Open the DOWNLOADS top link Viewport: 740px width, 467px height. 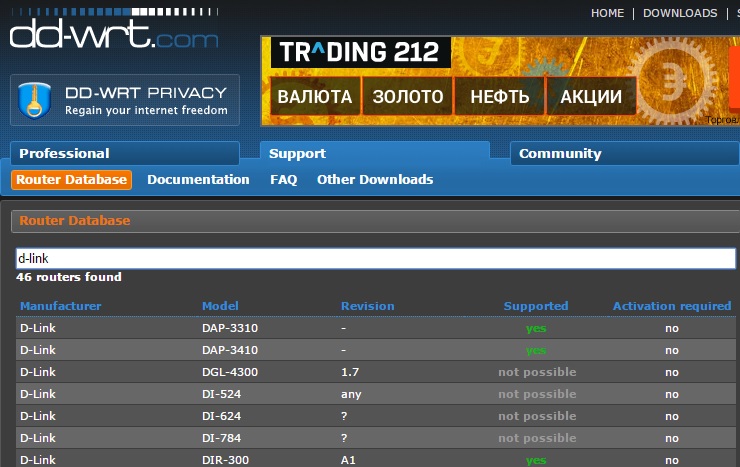680,13
